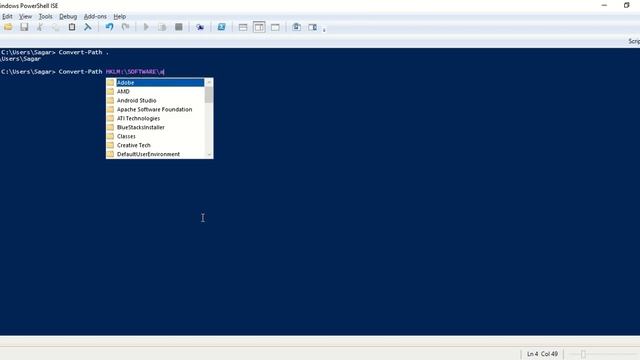Click the HKLM:\SOFTWARE\a path text in console
Screen dimensions: 640x360
[x=135, y=72]
